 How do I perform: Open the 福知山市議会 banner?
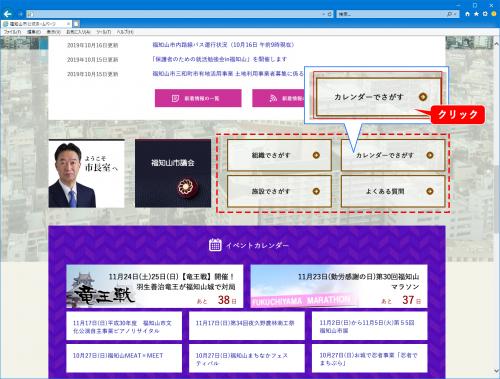click(x=173, y=173)
